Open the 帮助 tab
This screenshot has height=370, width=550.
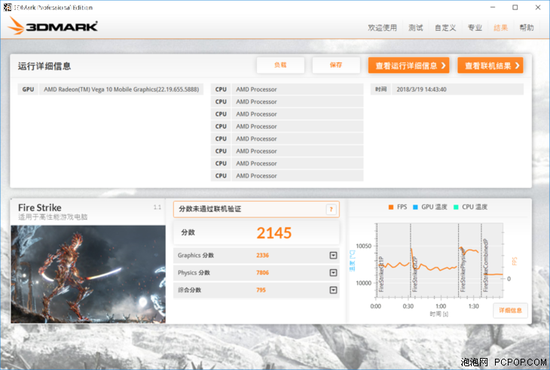pyautogui.click(x=526, y=28)
